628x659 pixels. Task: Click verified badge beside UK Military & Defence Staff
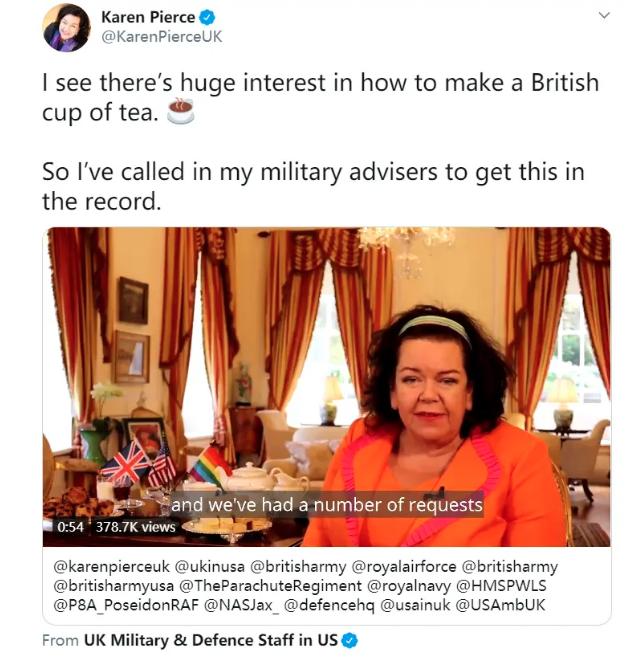(x=350, y=641)
